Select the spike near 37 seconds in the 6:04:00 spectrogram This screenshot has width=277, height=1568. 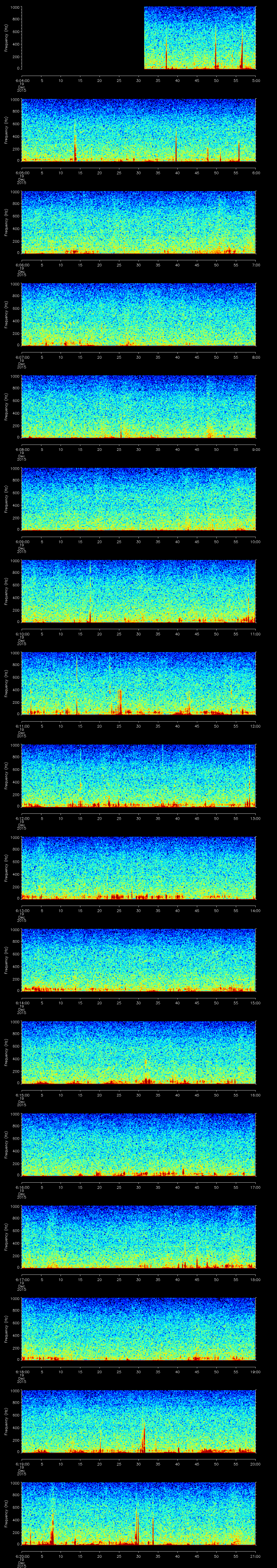point(166,58)
